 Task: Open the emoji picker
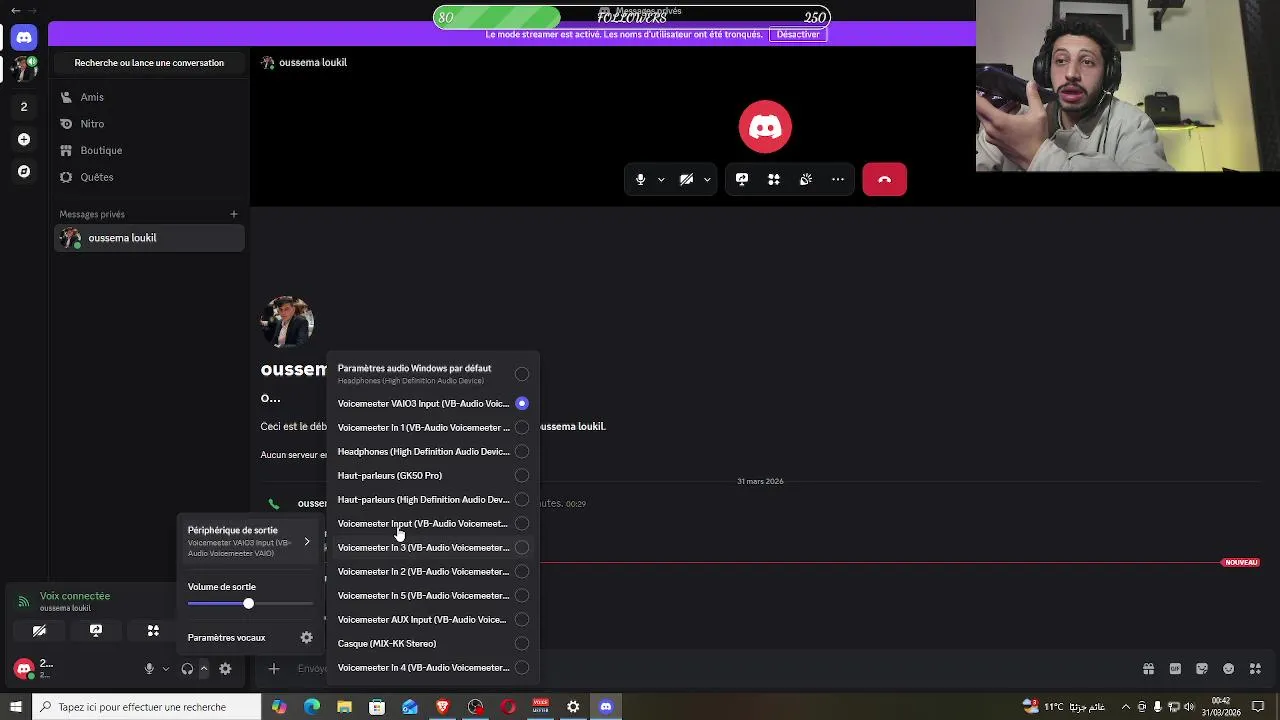click(x=1229, y=669)
